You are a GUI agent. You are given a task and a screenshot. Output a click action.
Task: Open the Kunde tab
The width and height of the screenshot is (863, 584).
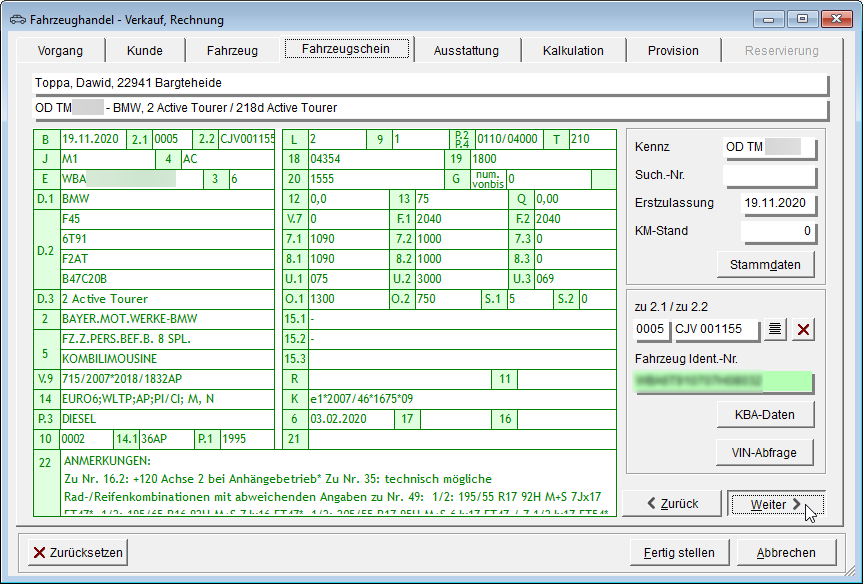click(145, 51)
